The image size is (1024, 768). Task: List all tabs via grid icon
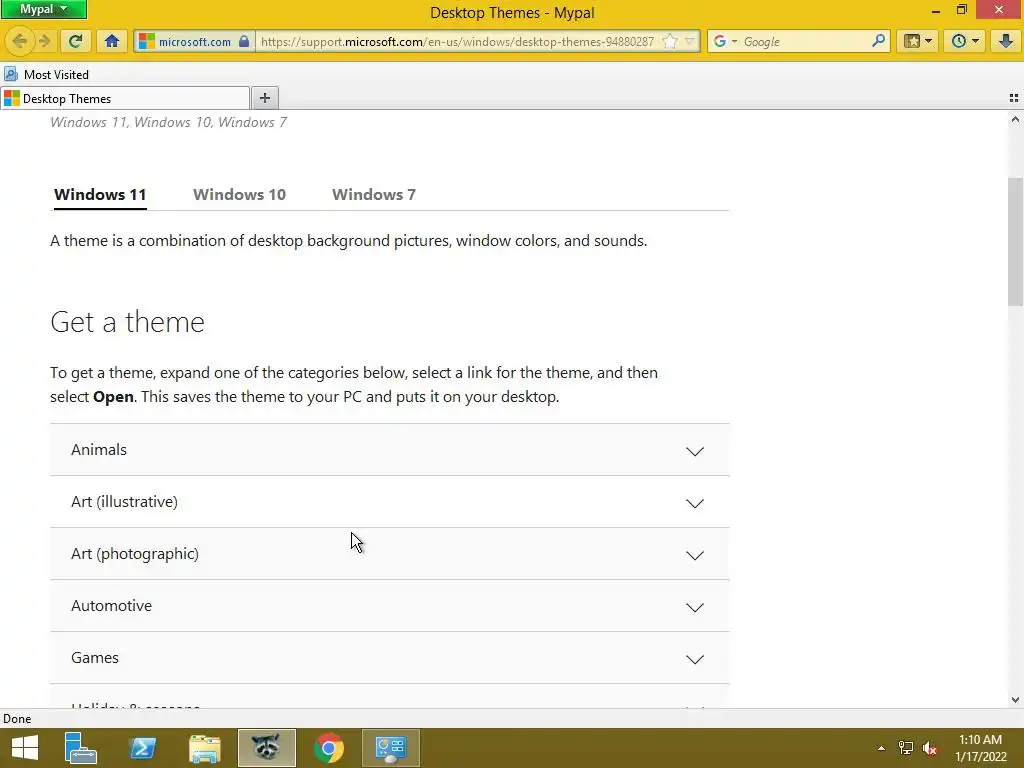1014,98
